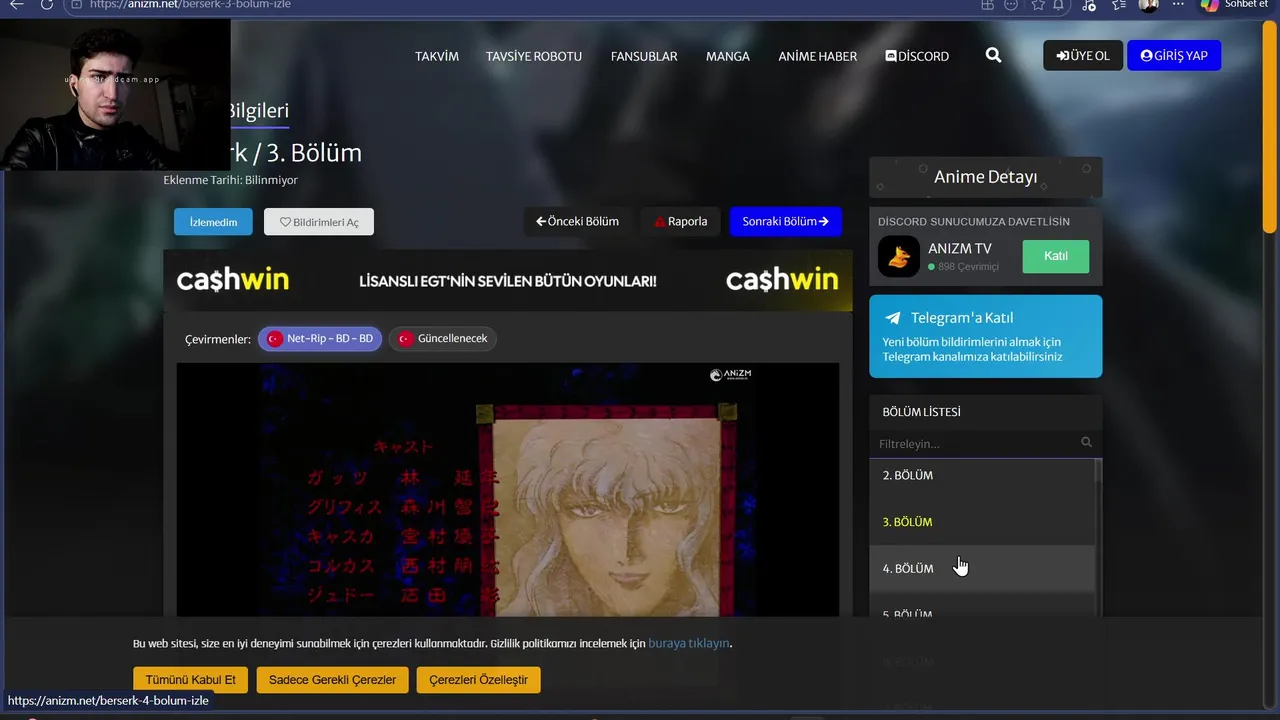This screenshot has height=720, width=1280.
Task: Toggle Bildirimleri Aç notifications button
Action: tap(319, 222)
